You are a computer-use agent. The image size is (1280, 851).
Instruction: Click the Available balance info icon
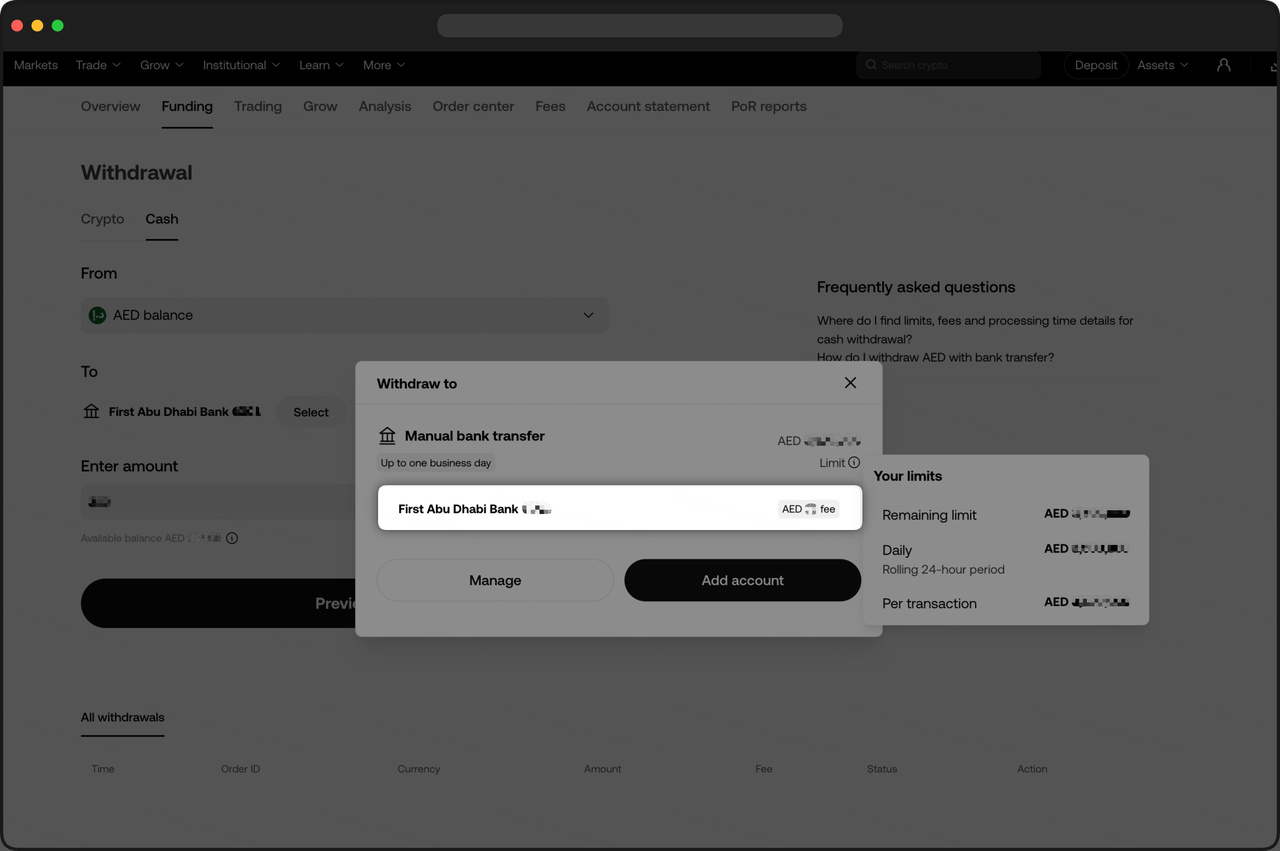coord(232,538)
